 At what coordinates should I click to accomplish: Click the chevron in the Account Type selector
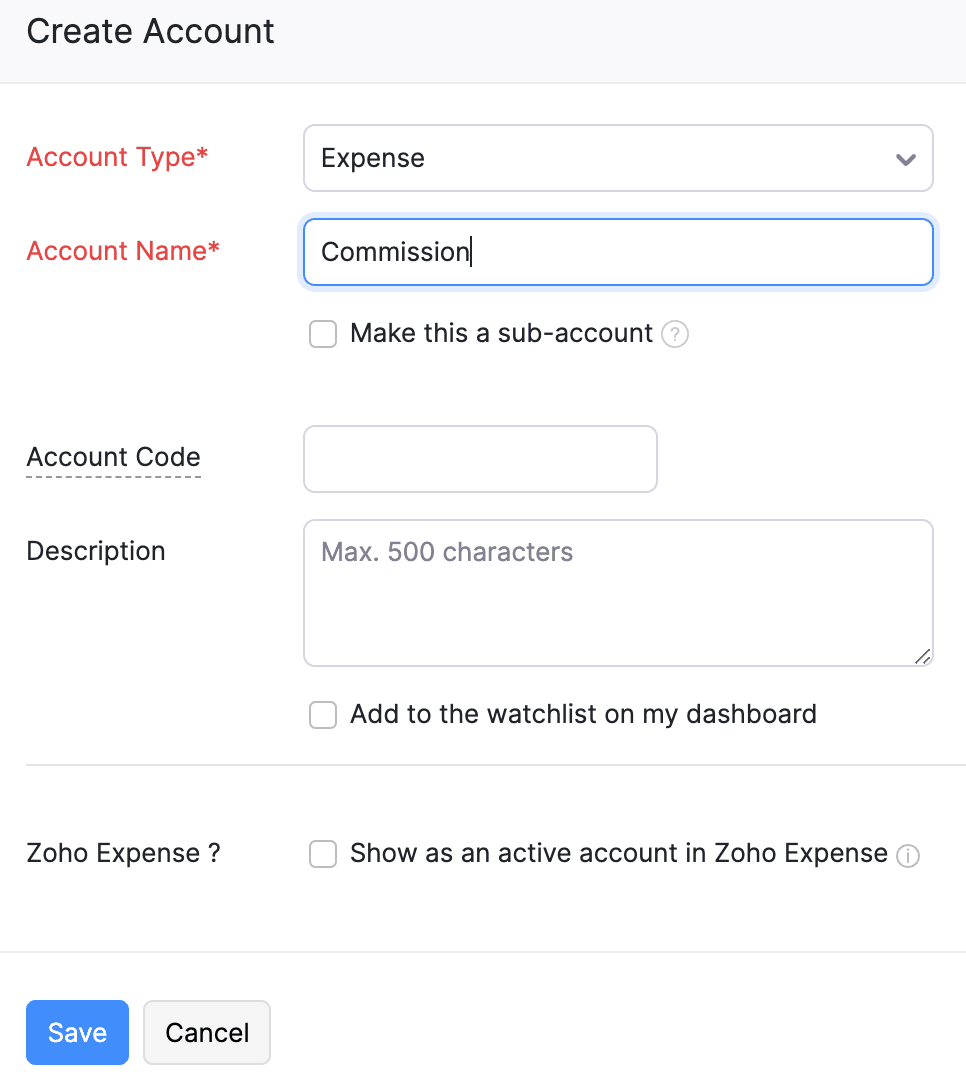point(904,158)
